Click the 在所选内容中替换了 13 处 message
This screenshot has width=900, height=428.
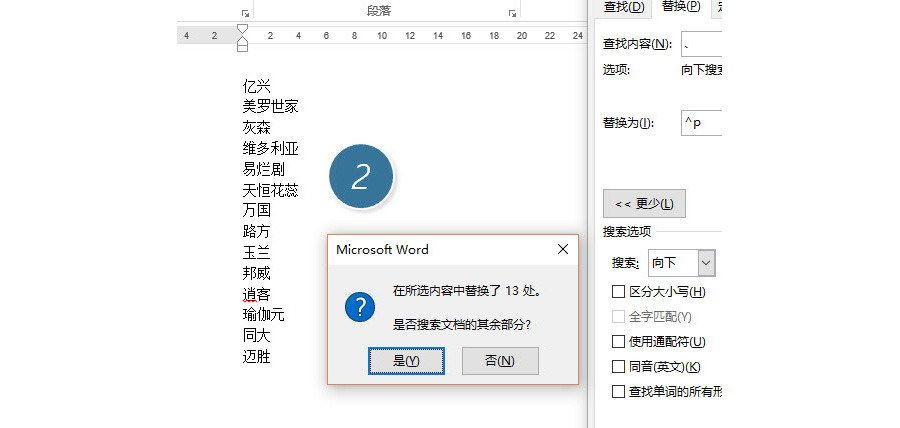(x=467, y=291)
